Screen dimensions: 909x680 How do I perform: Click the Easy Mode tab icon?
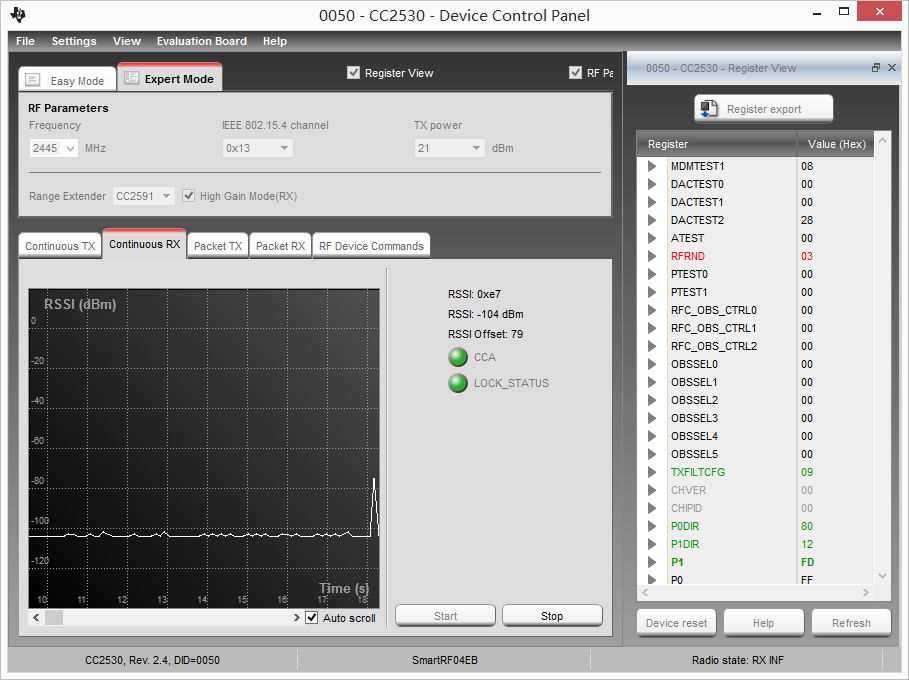click(33, 79)
